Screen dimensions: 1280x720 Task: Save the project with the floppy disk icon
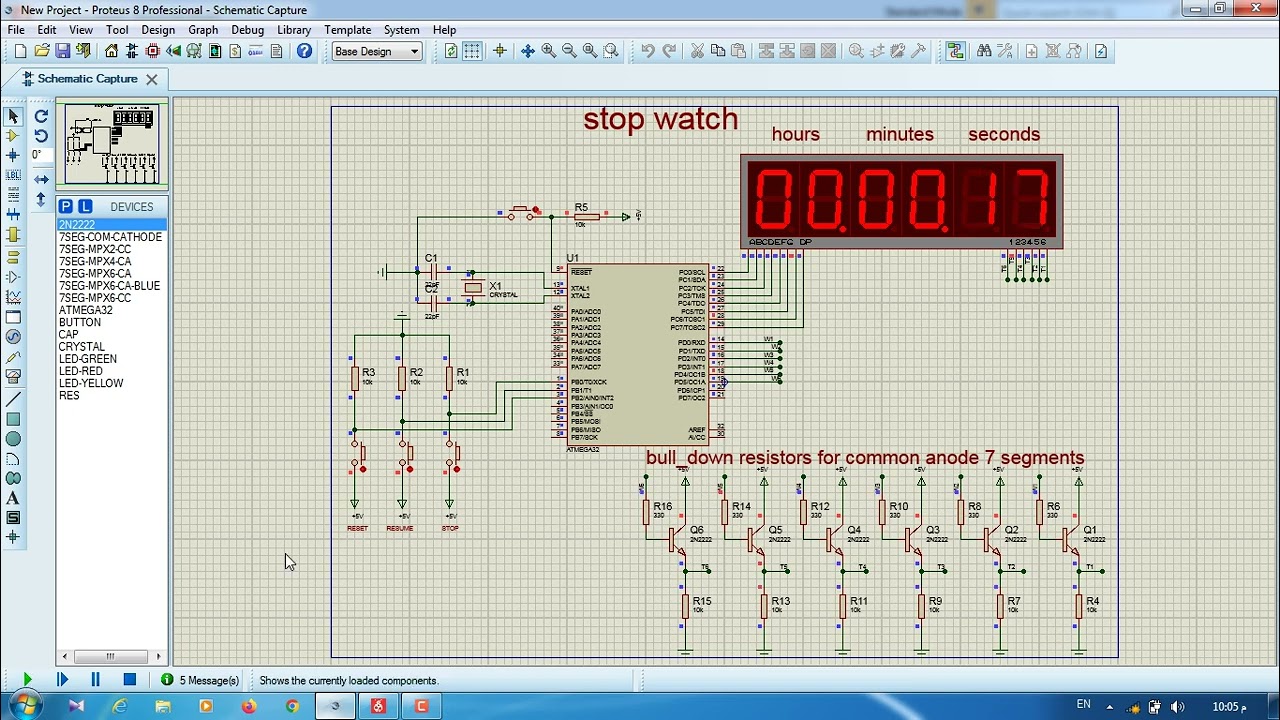pos(63,51)
